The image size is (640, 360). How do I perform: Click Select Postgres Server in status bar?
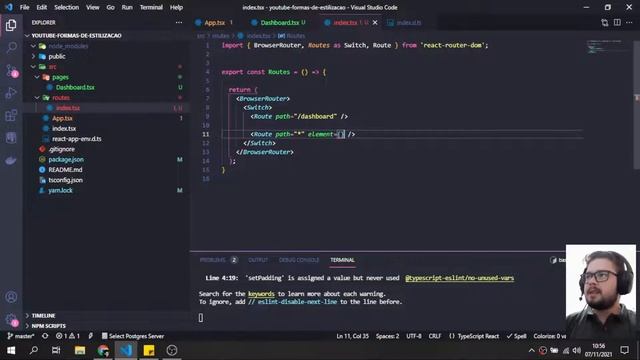tap(133, 336)
